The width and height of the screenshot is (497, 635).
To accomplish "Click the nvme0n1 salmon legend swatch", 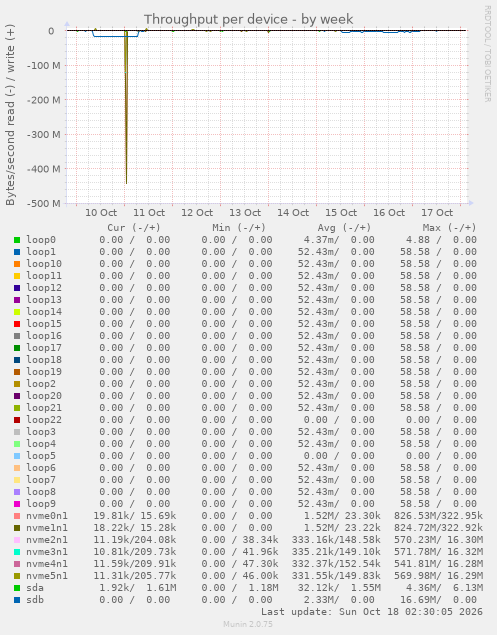I will point(17,516).
